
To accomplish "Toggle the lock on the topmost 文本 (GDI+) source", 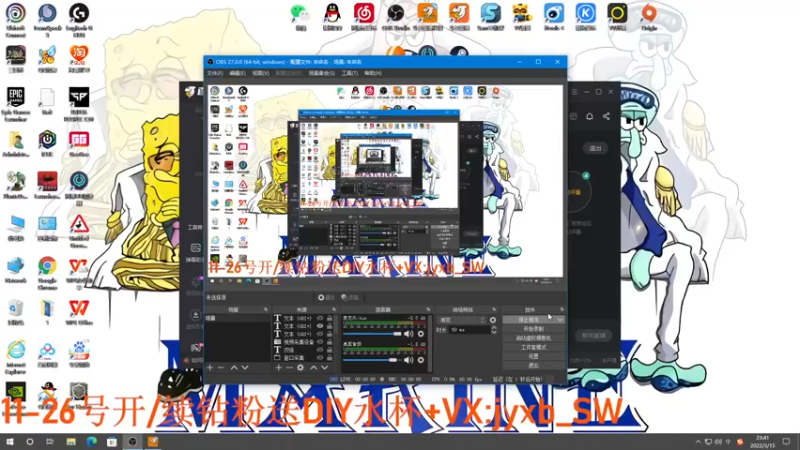I will click(330, 318).
